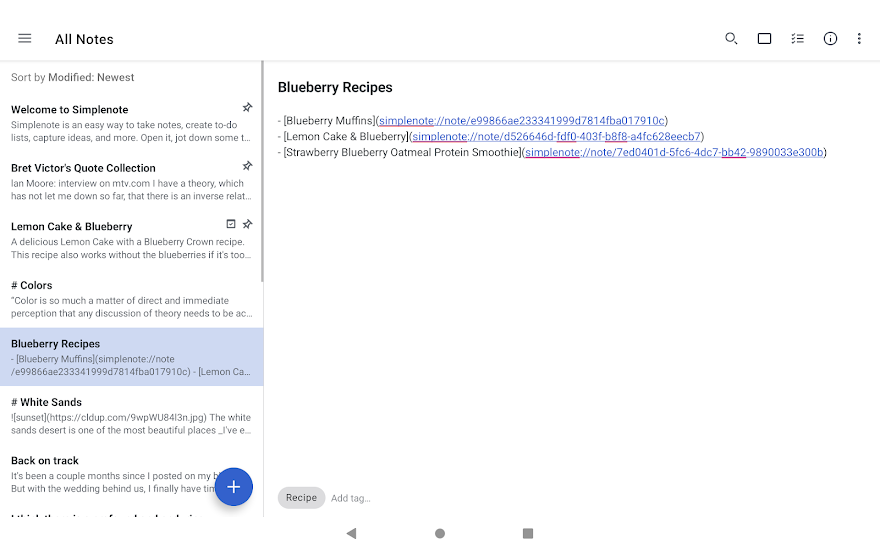This screenshot has height=550, width=880.
Task: Tap the Android back navigation button
Action: 351,533
